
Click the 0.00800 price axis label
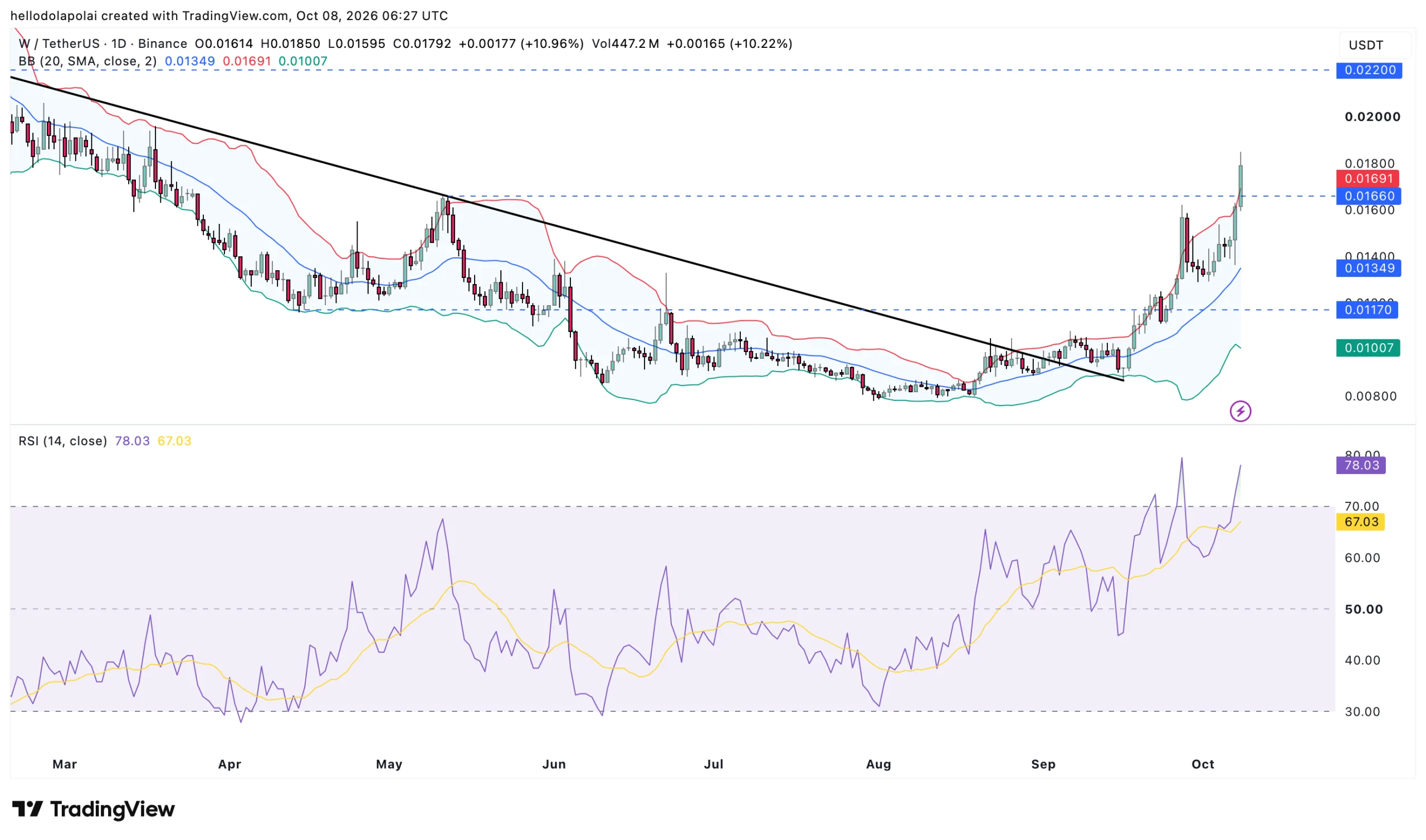[1370, 396]
